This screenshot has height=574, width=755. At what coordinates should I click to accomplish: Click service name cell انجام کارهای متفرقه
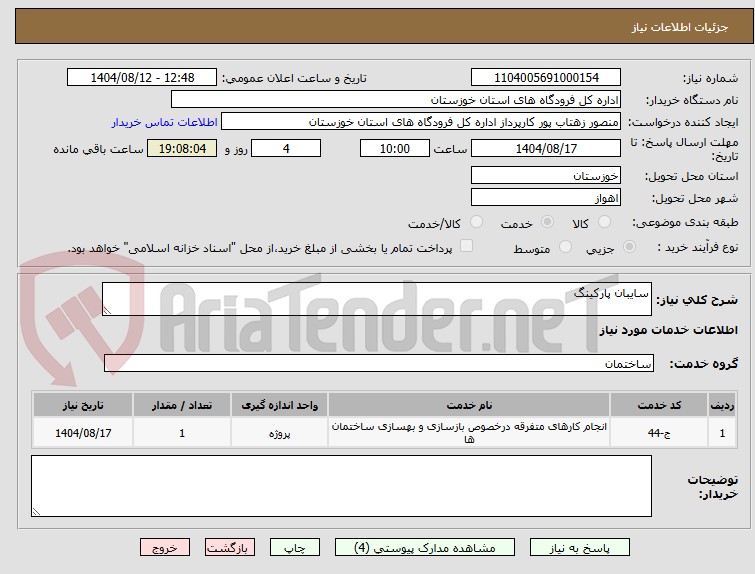coord(469,433)
